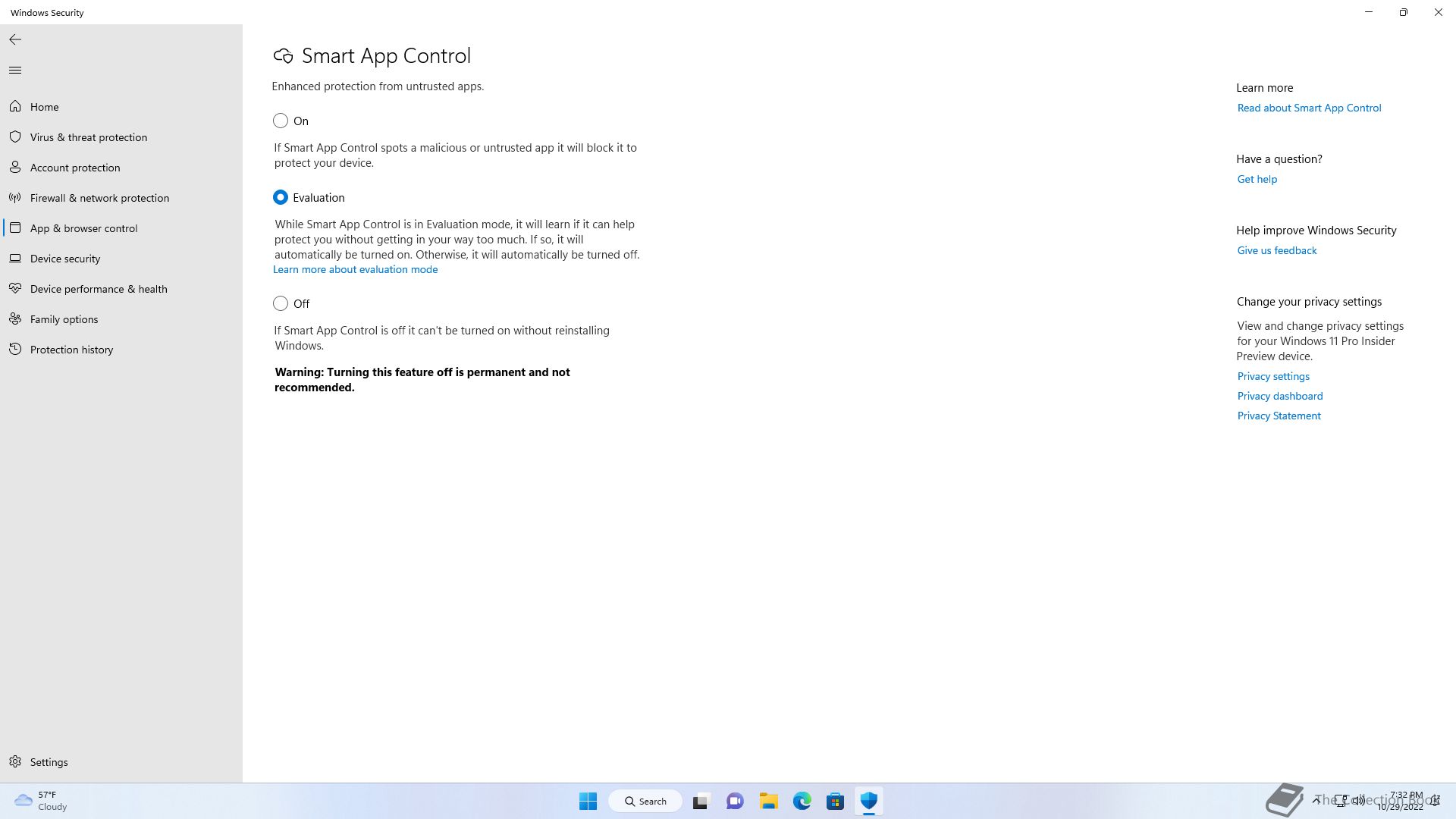Viewport: 1456px width, 819px height.
Task: Go back using the back arrow
Action: (15, 39)
